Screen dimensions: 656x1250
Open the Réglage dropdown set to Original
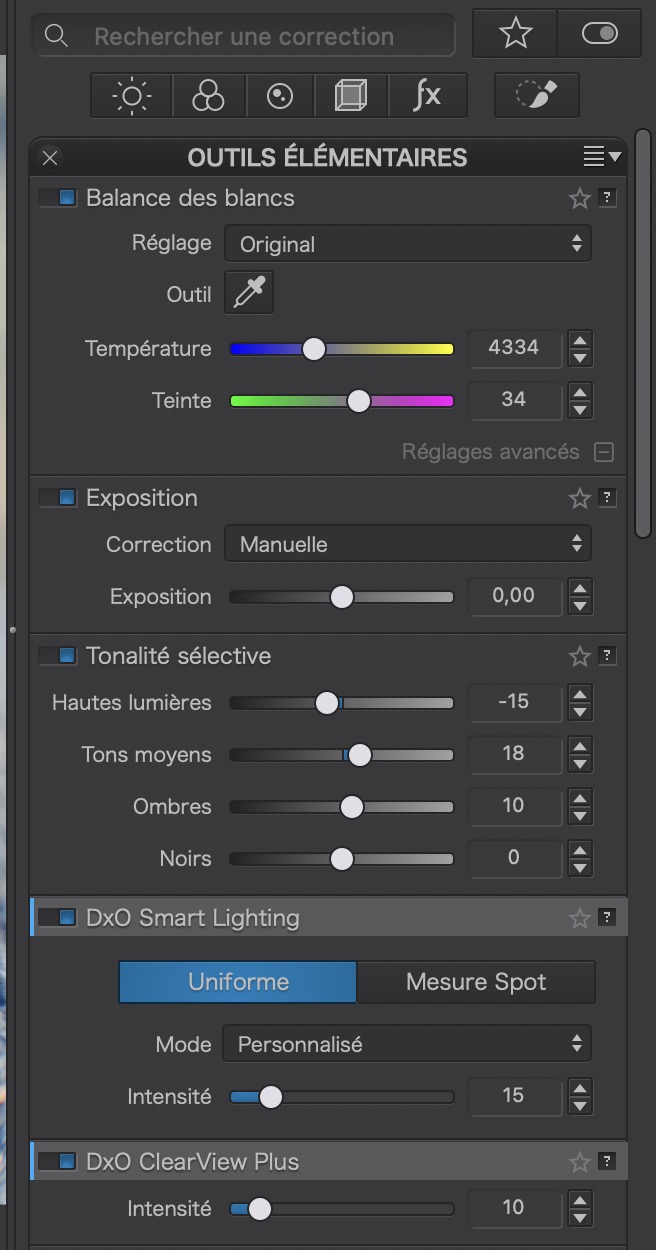[407, 244]
